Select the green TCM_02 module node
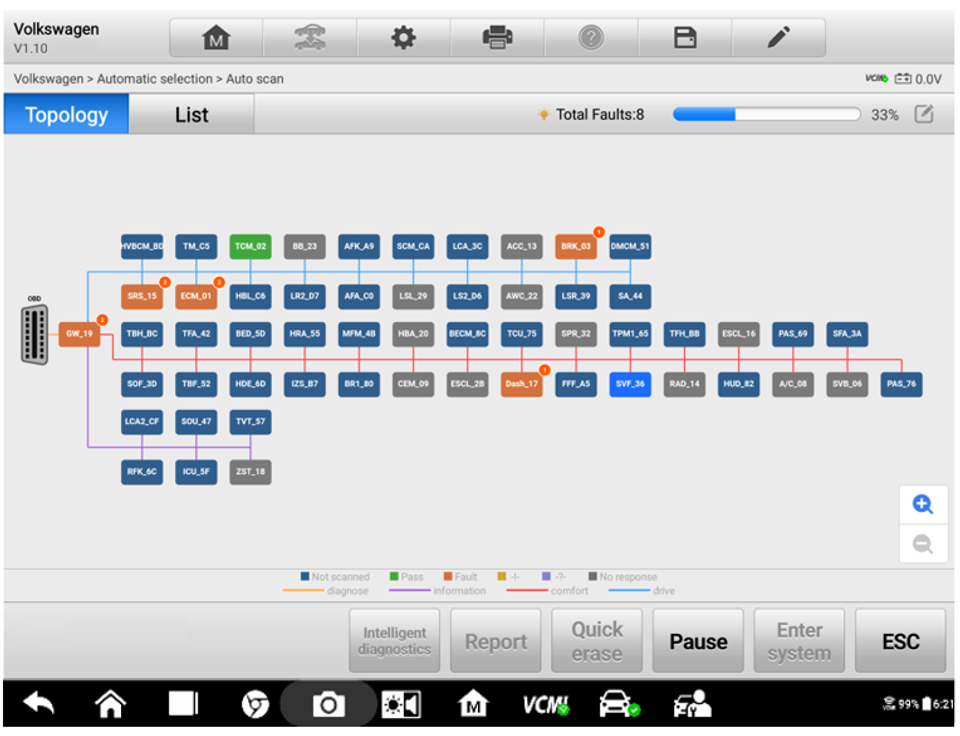The image size is (960, 736). click(x=250, y=246)
